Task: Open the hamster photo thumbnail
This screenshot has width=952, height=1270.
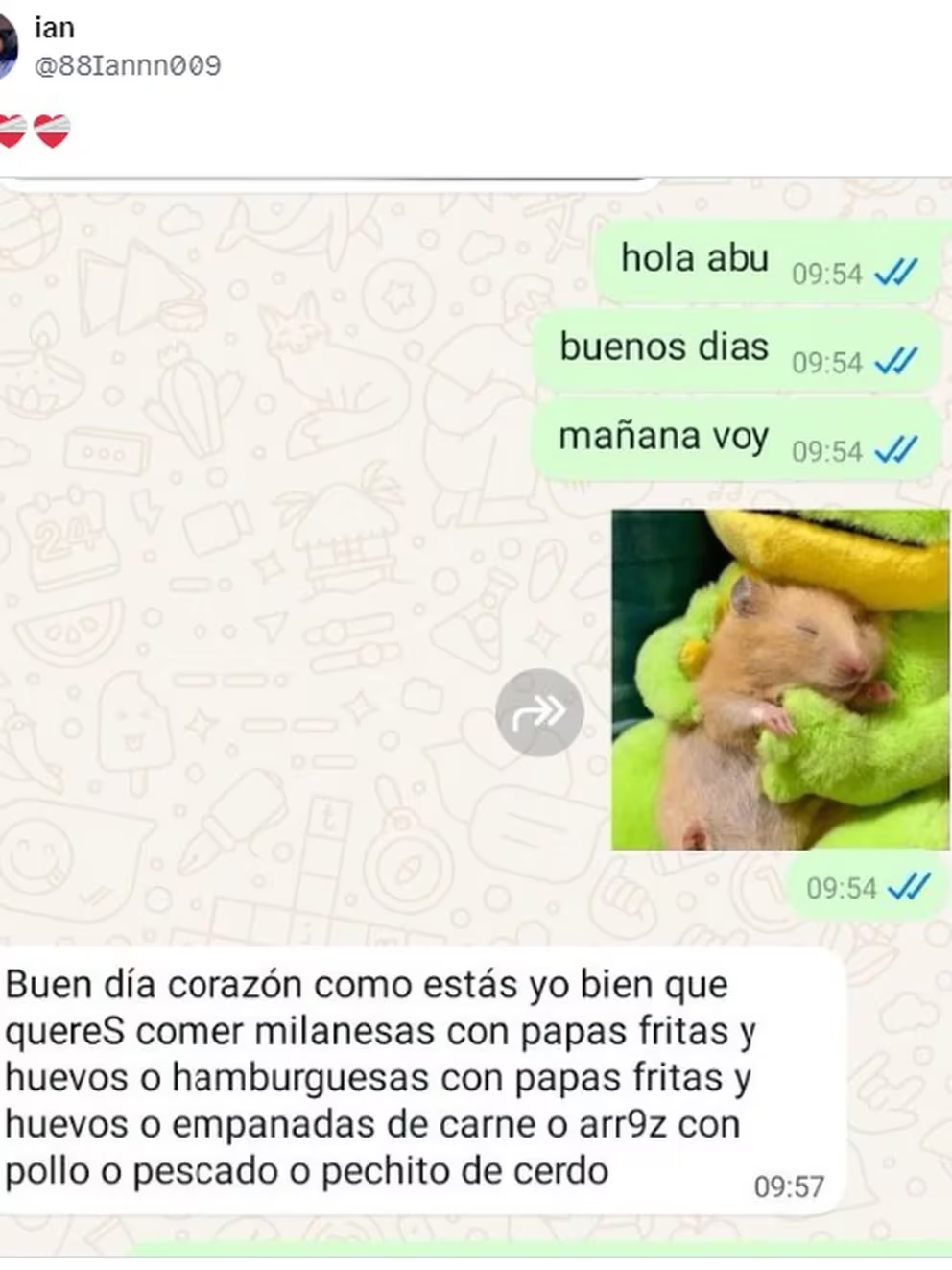Action: [780, 680]
